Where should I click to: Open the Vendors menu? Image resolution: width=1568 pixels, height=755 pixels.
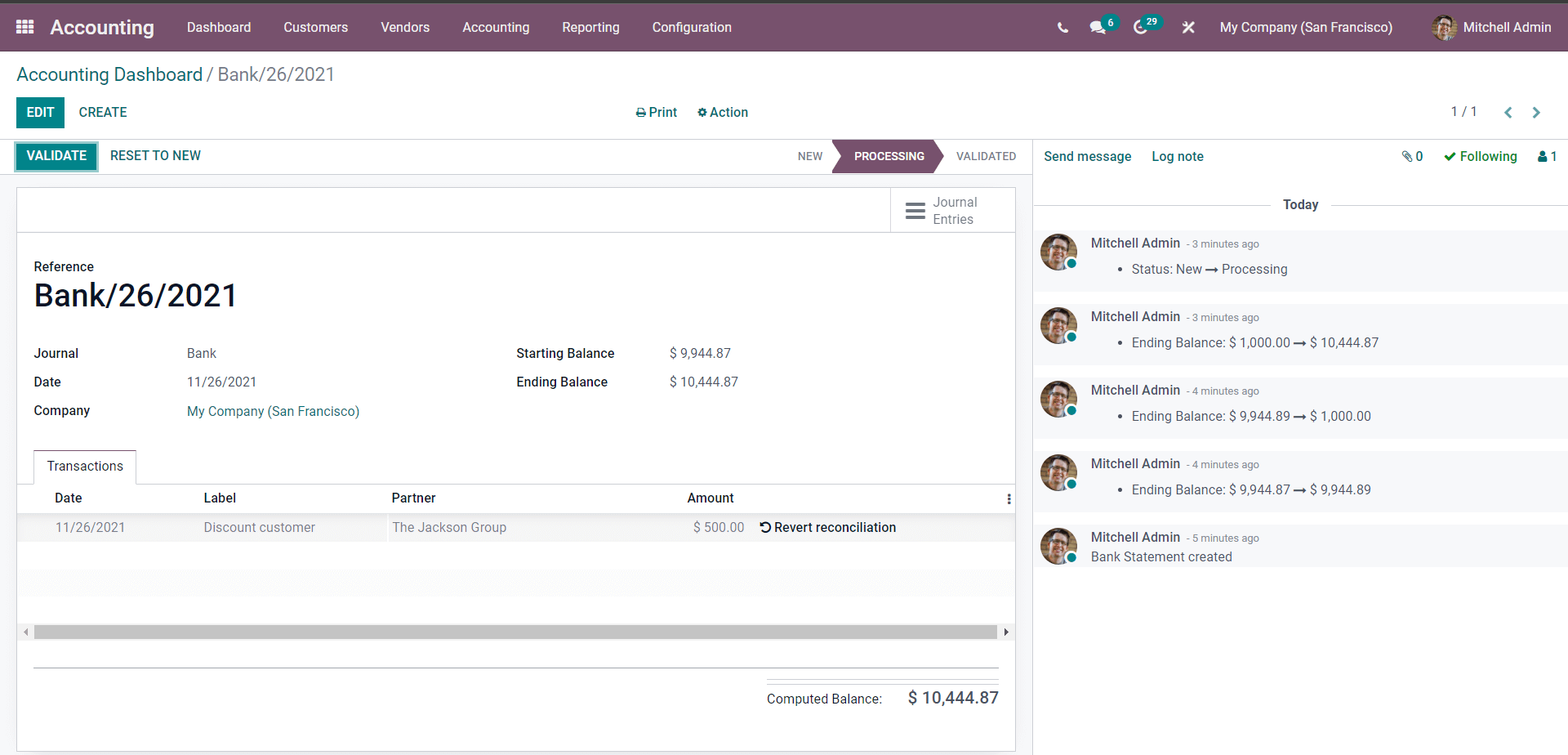point(405,27)
